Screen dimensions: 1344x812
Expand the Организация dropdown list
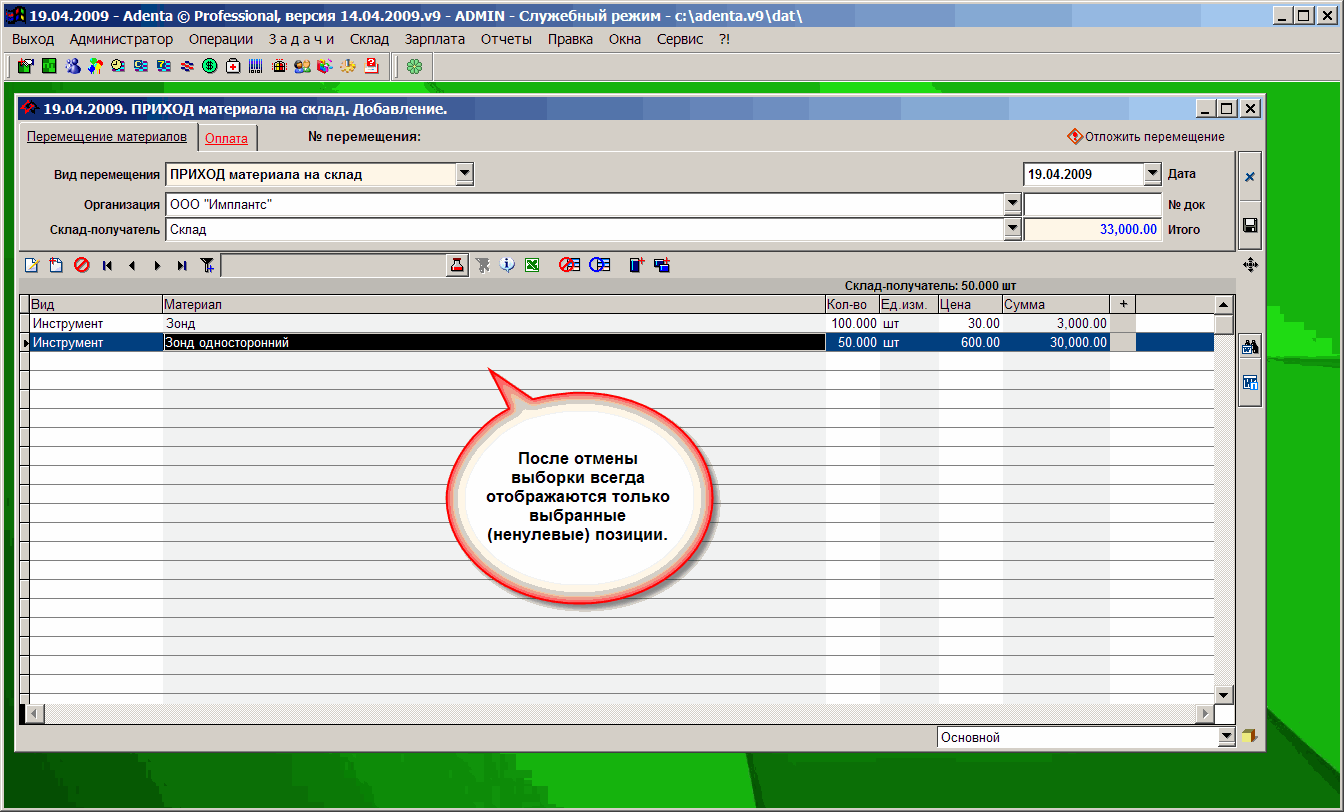click(1012, 204)
